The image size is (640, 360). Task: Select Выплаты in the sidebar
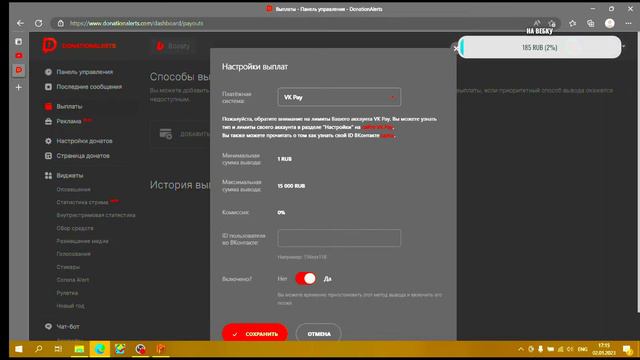coord(69,106)
